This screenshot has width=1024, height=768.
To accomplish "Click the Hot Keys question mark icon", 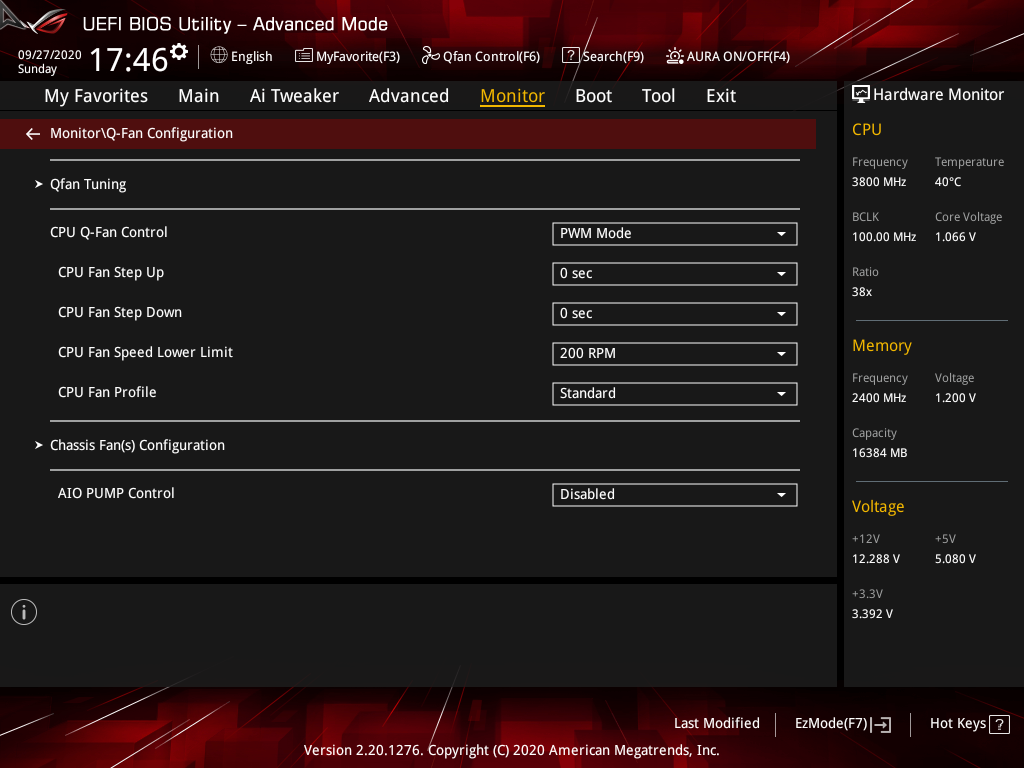I will coord(999,724).
